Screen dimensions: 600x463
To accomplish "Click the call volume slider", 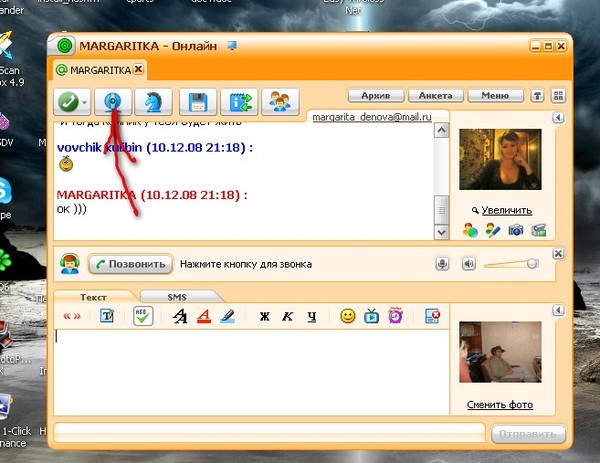I will coord(511,264).
